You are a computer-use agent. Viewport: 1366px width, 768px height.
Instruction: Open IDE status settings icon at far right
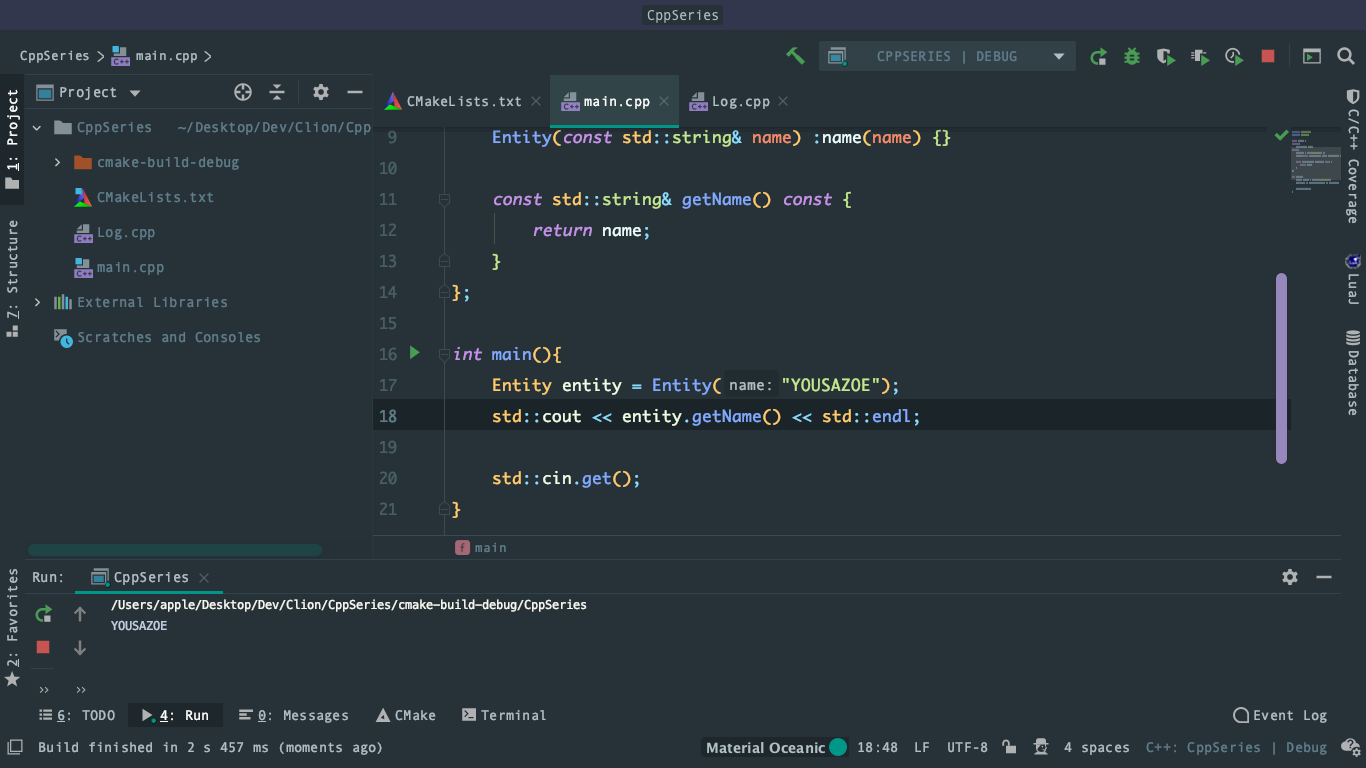pos(1350,747)
